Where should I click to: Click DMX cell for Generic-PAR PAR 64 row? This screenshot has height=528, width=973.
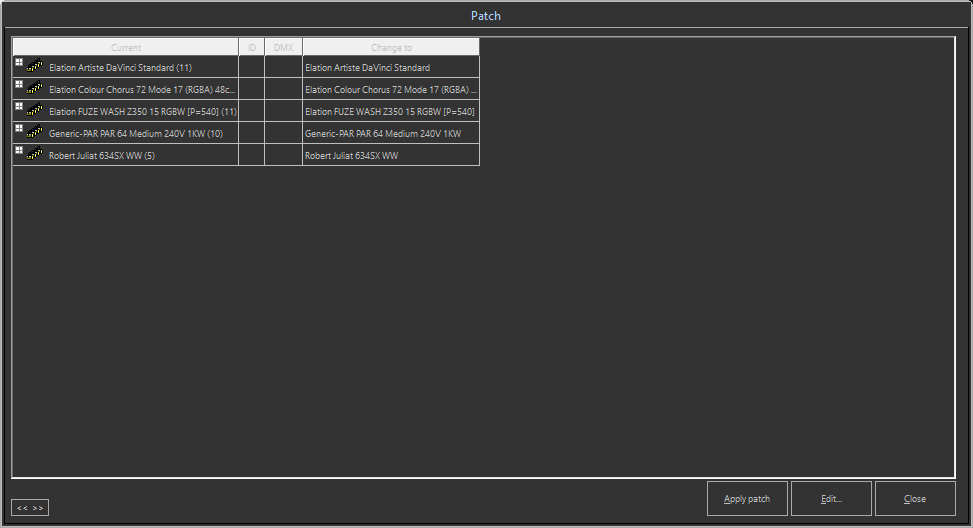284,133
